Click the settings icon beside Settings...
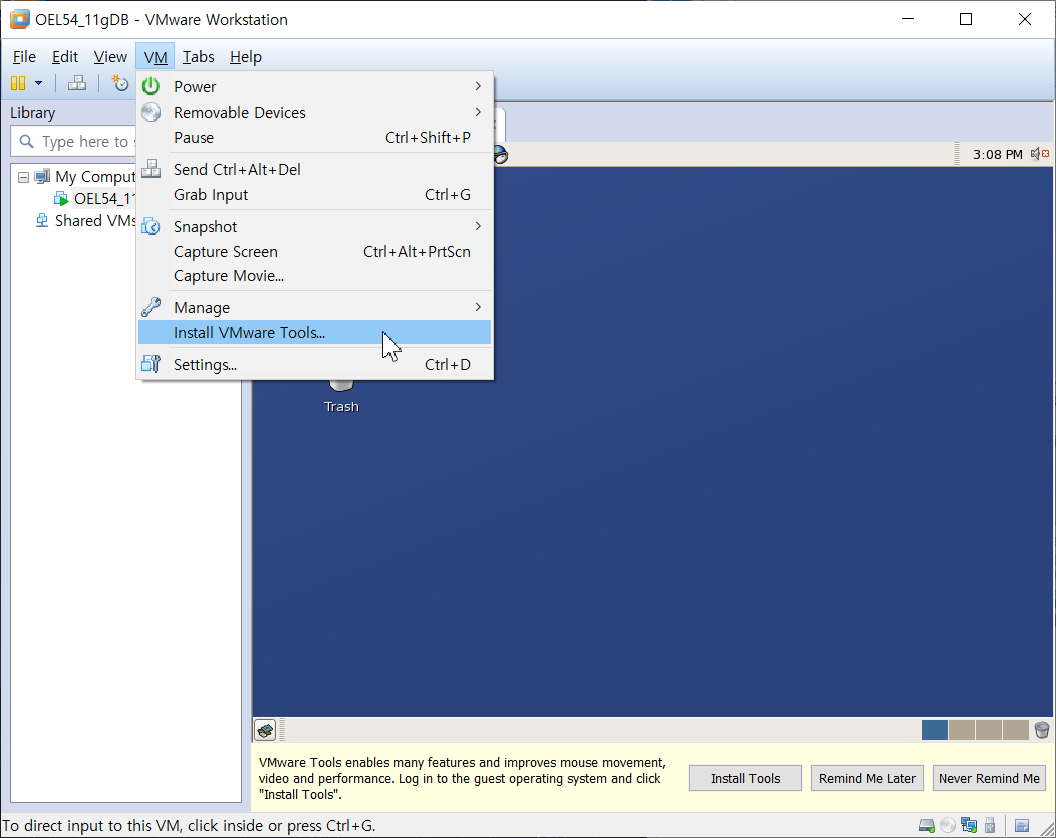Image resolution: width=1056 pixels, height=838 pixels. [151, 364]
